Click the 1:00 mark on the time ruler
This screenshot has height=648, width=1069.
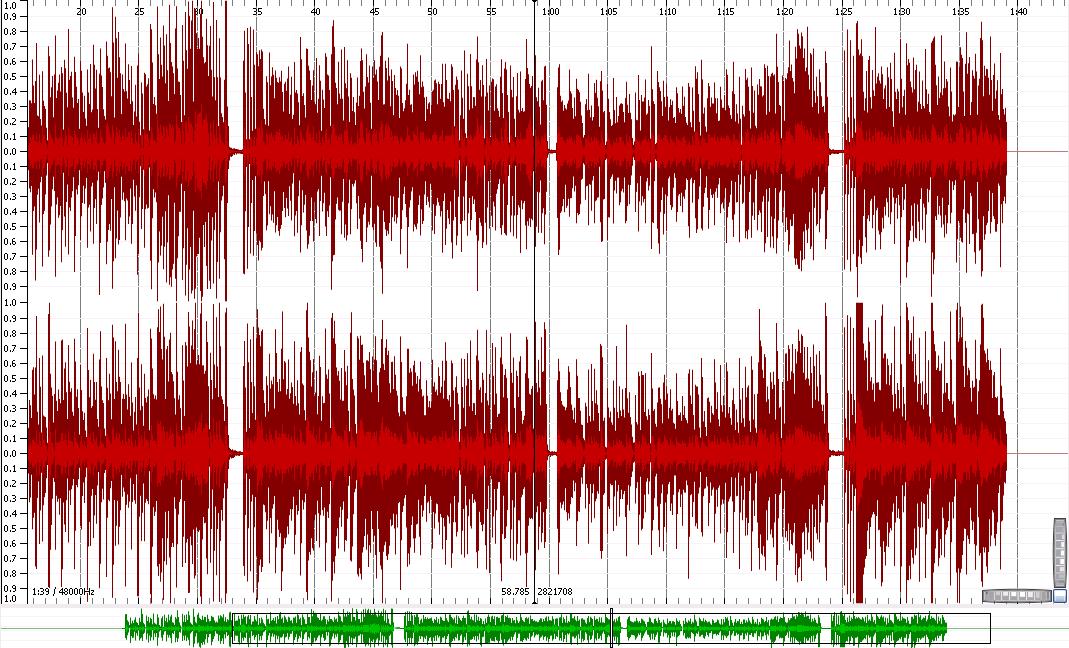[553, 13]
